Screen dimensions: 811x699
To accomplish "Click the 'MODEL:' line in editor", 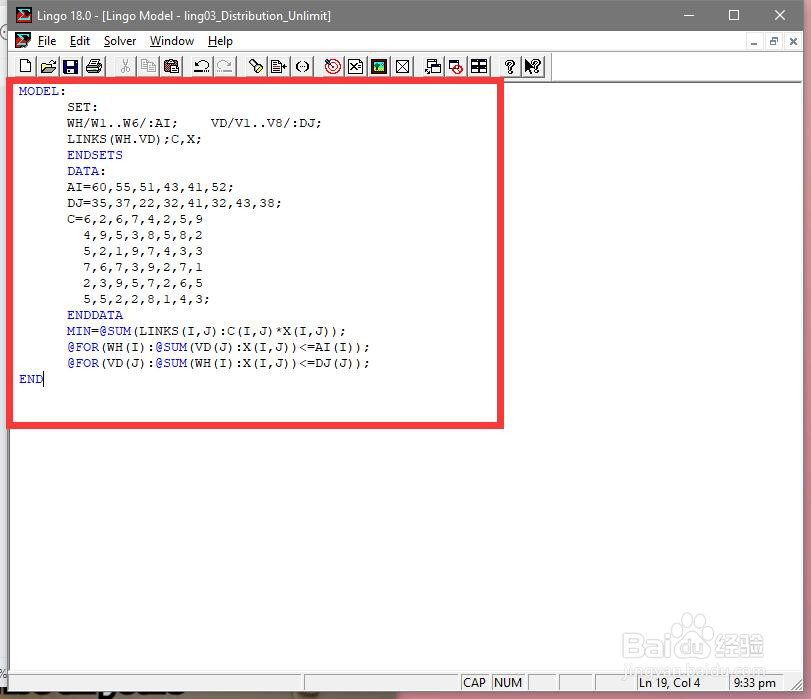I will point(42,91).
